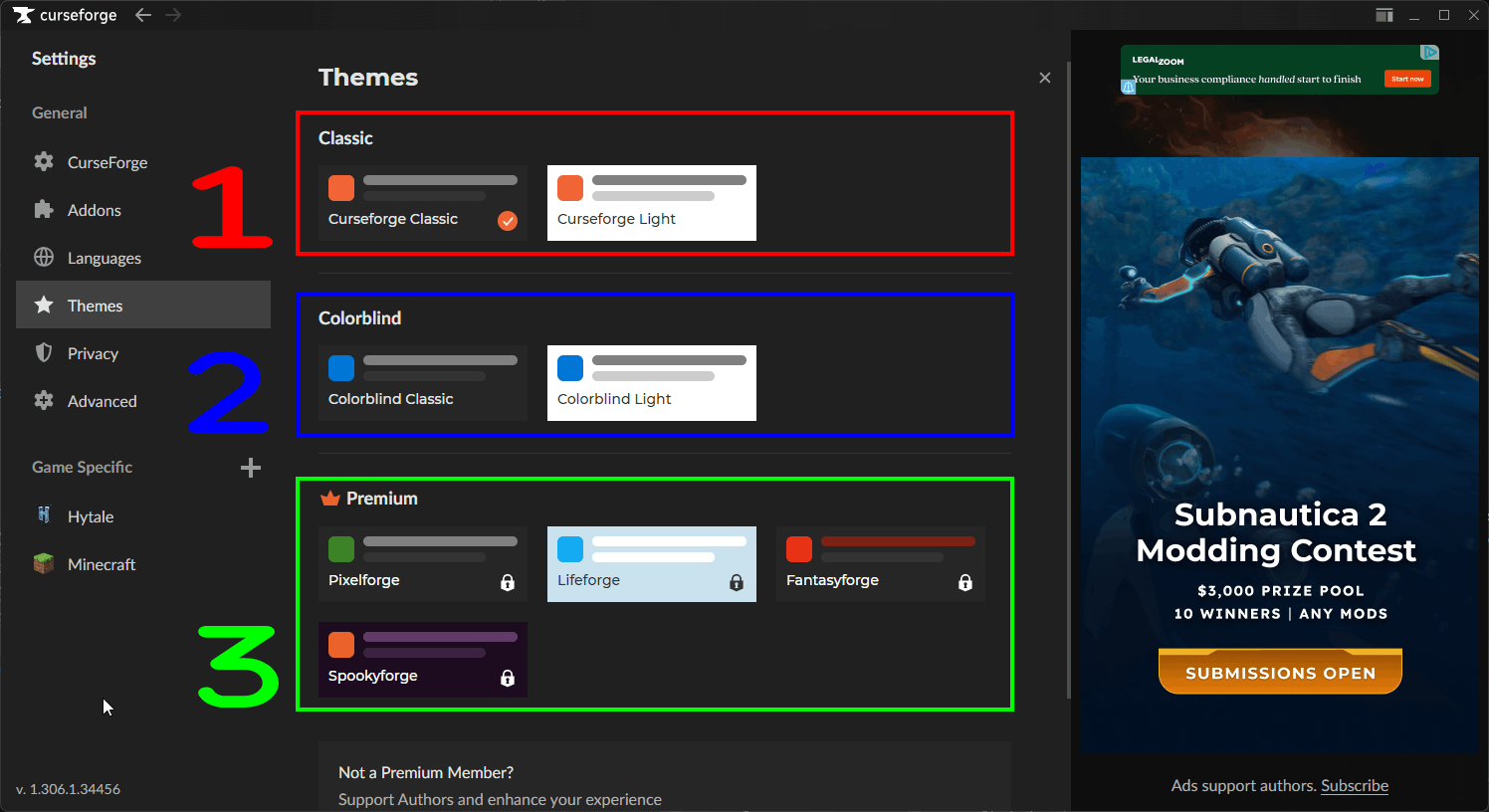Click the lock icon on Pixelforge
Viewport: 1489px width, 812px height.
point(508,582)
